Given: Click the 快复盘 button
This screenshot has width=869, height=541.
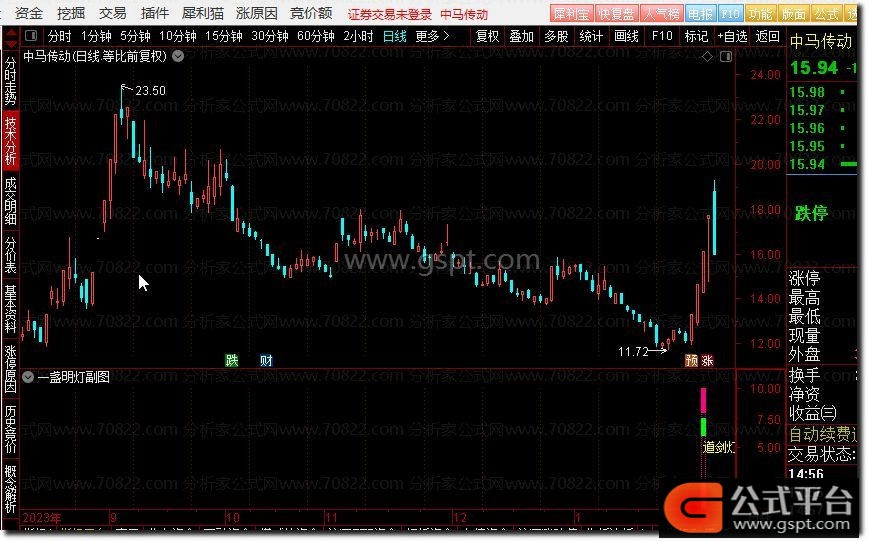Looking at the screenshot, I should [616, 14].
